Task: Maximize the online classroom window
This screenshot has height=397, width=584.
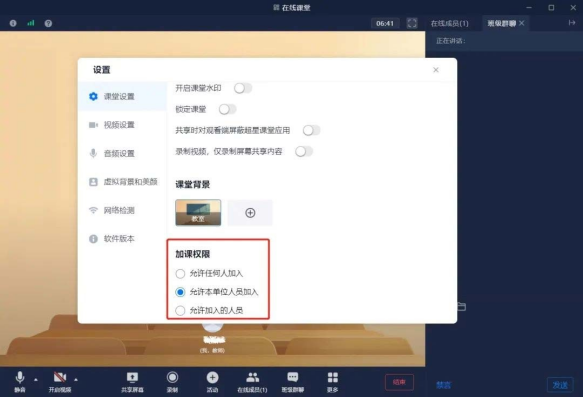Action: coord(551,7)
